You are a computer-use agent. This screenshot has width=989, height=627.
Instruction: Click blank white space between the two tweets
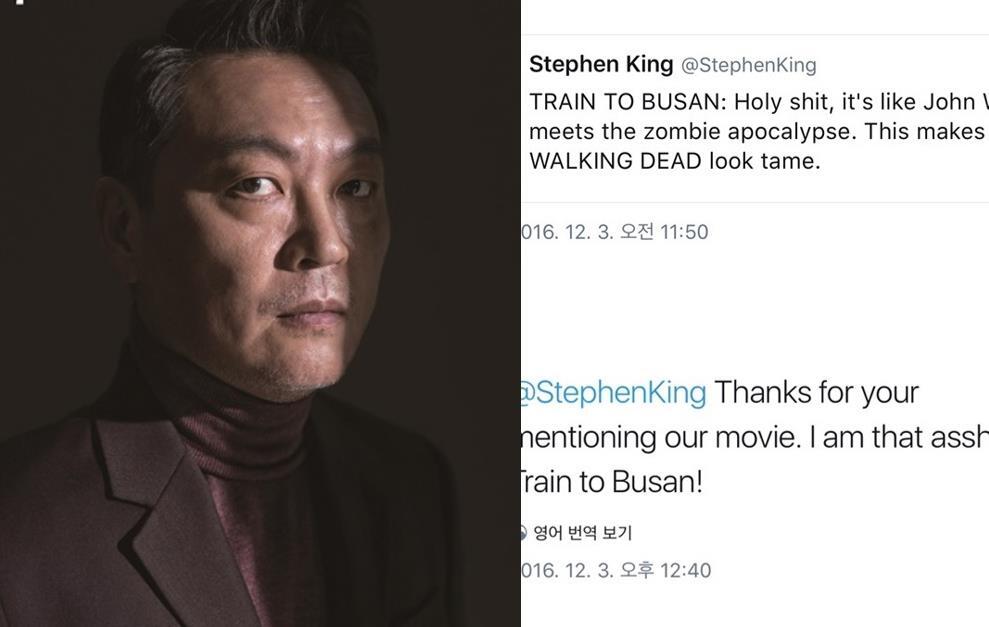[755, 303]
